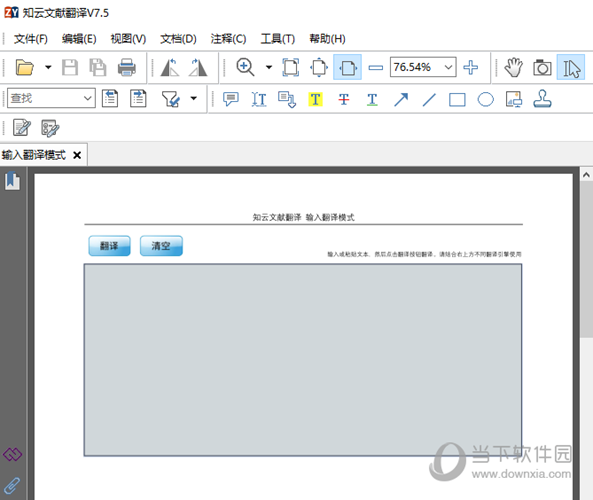Expand the open file dropdown arrow
Screen dimensions: 593x500
tap(48, 67)
